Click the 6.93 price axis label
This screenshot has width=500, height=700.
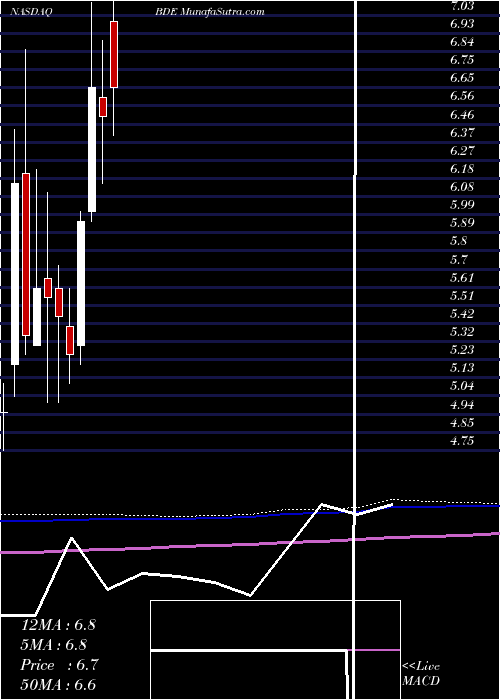(462, 24)
